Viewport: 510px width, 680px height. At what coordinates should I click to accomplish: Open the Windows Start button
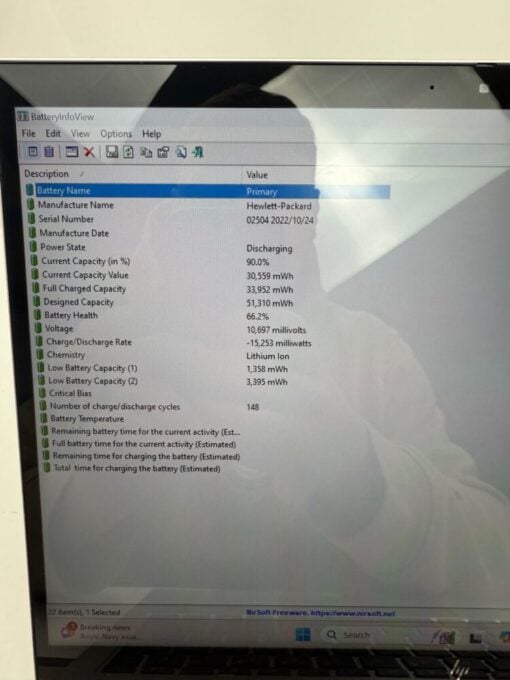[303, 634]
